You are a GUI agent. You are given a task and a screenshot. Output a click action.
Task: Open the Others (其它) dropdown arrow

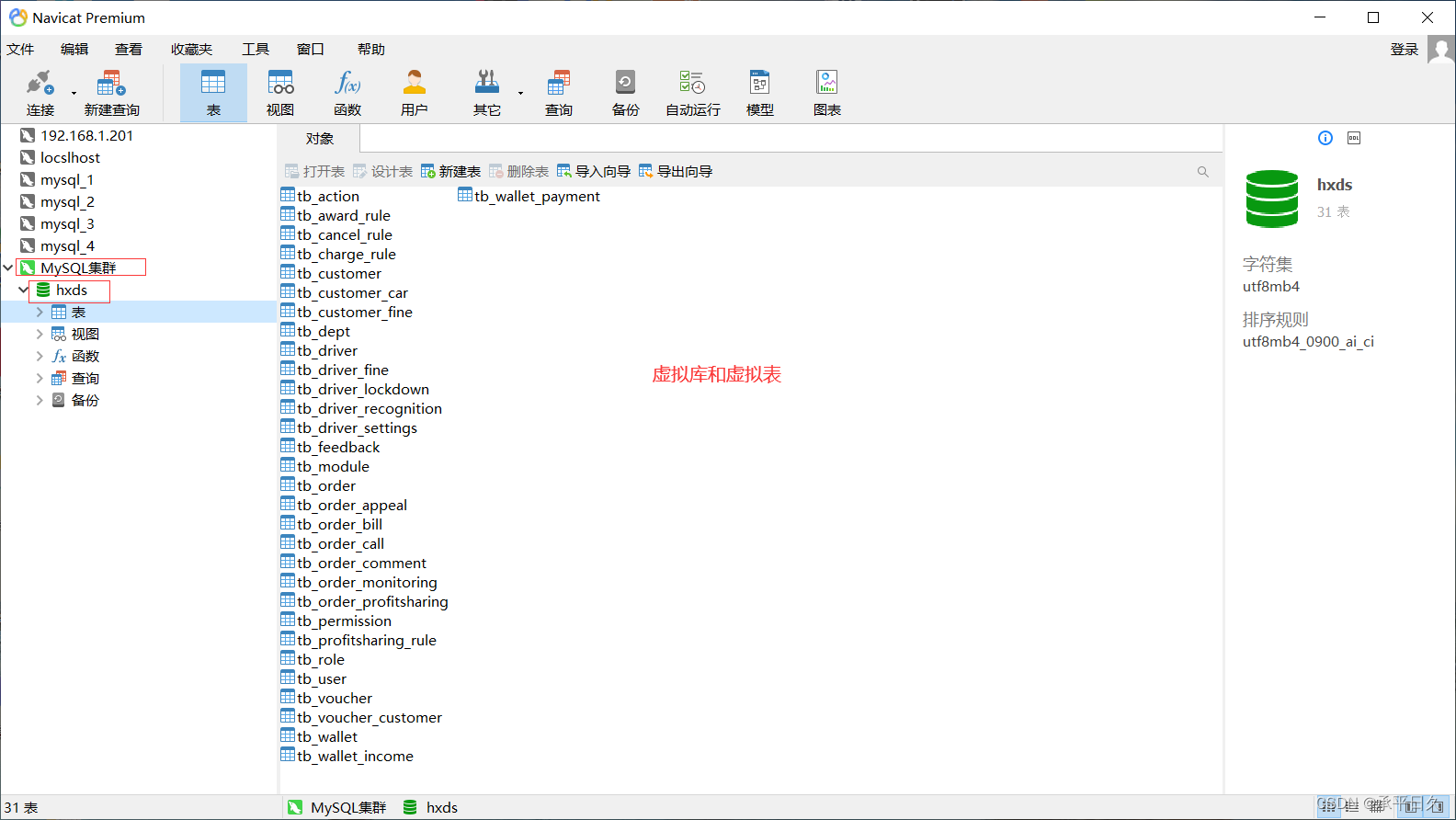(520, 93)
